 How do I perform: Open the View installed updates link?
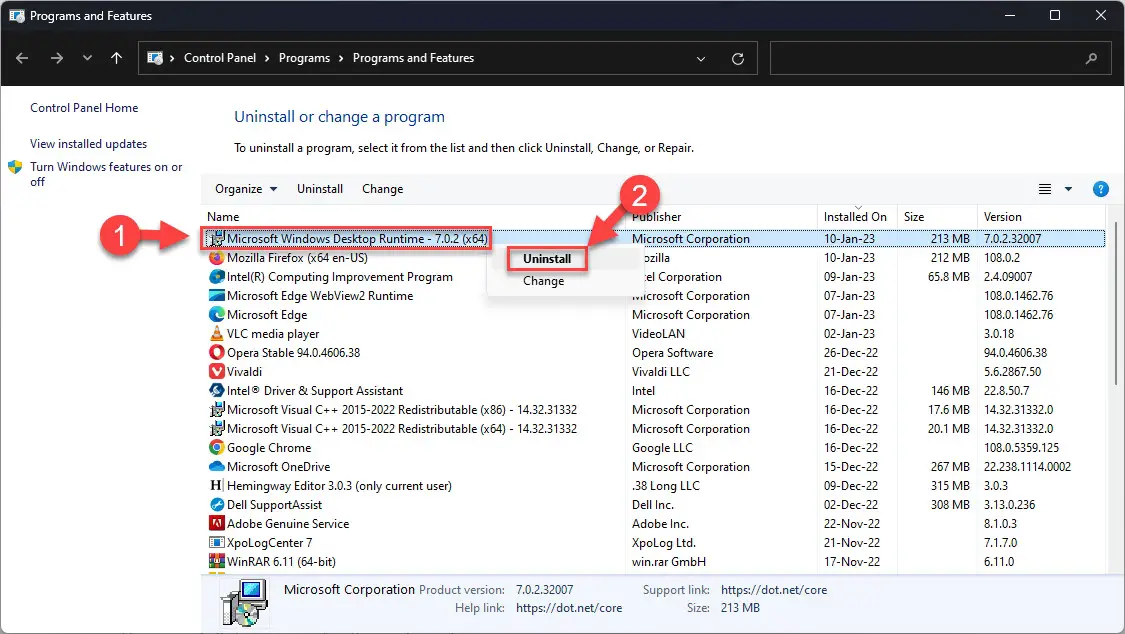pos(88,144)
